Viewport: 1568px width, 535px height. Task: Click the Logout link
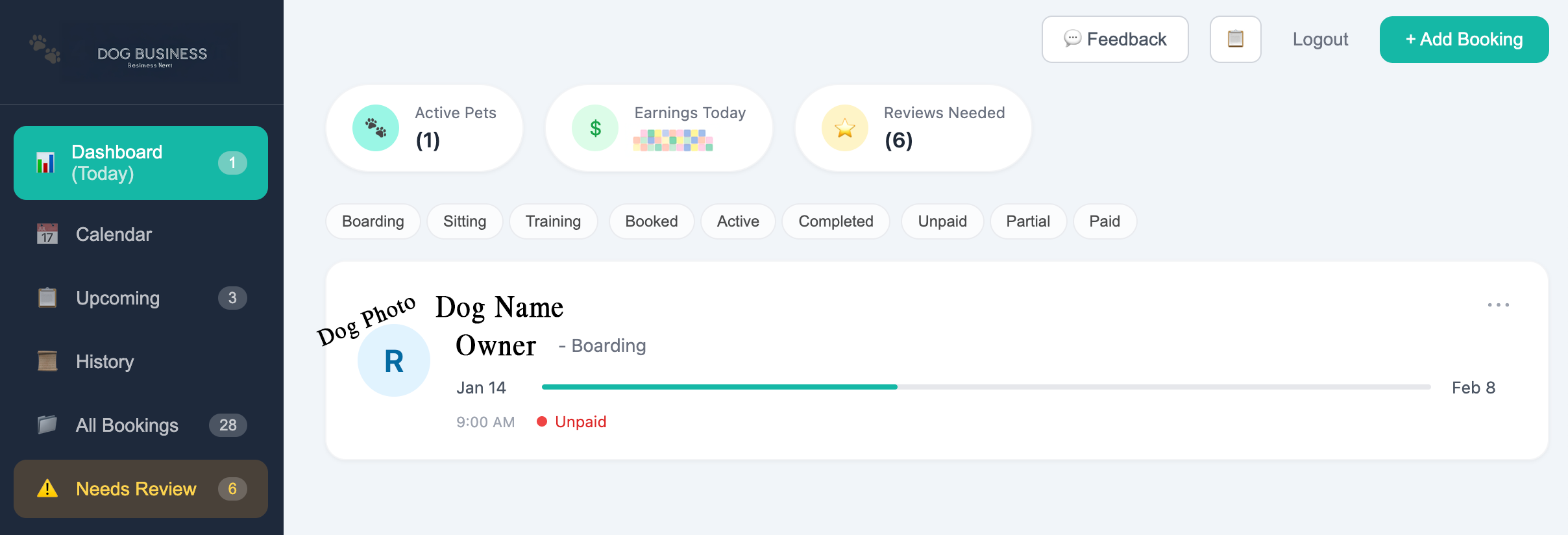[x=1320, y=40]
